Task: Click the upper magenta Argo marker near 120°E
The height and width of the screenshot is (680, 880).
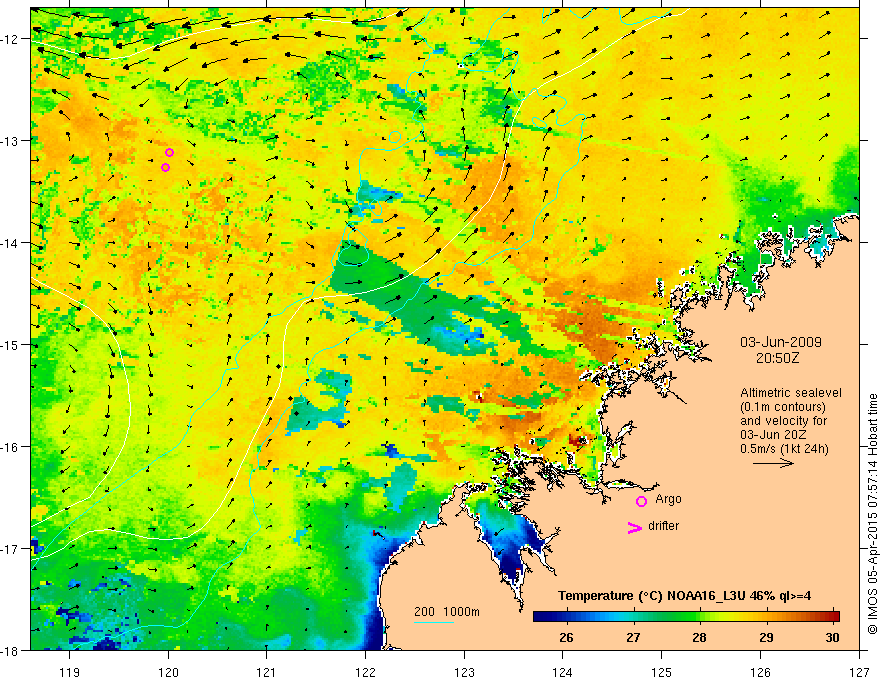Action: pyautogui.click(x=169, y=153)
